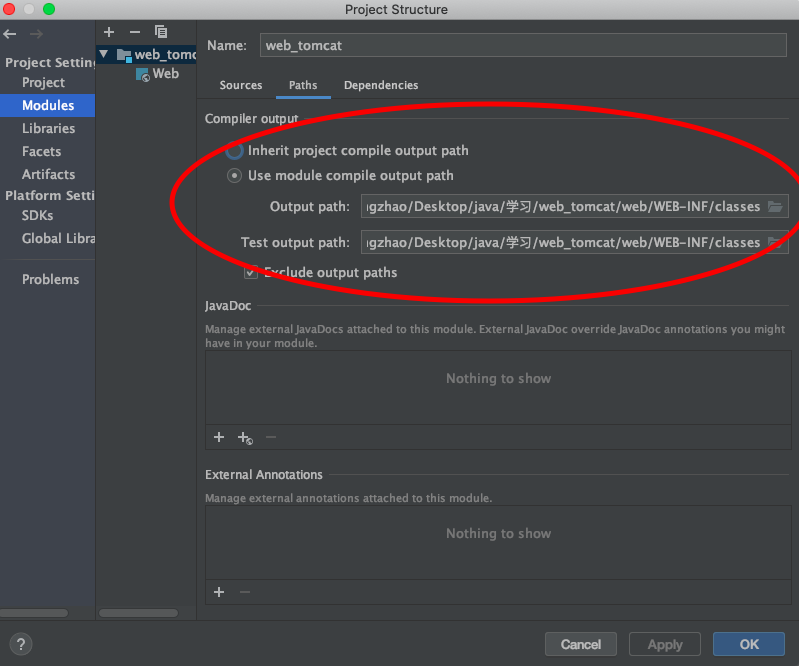Close the Project Structure window

pos(9,9)
